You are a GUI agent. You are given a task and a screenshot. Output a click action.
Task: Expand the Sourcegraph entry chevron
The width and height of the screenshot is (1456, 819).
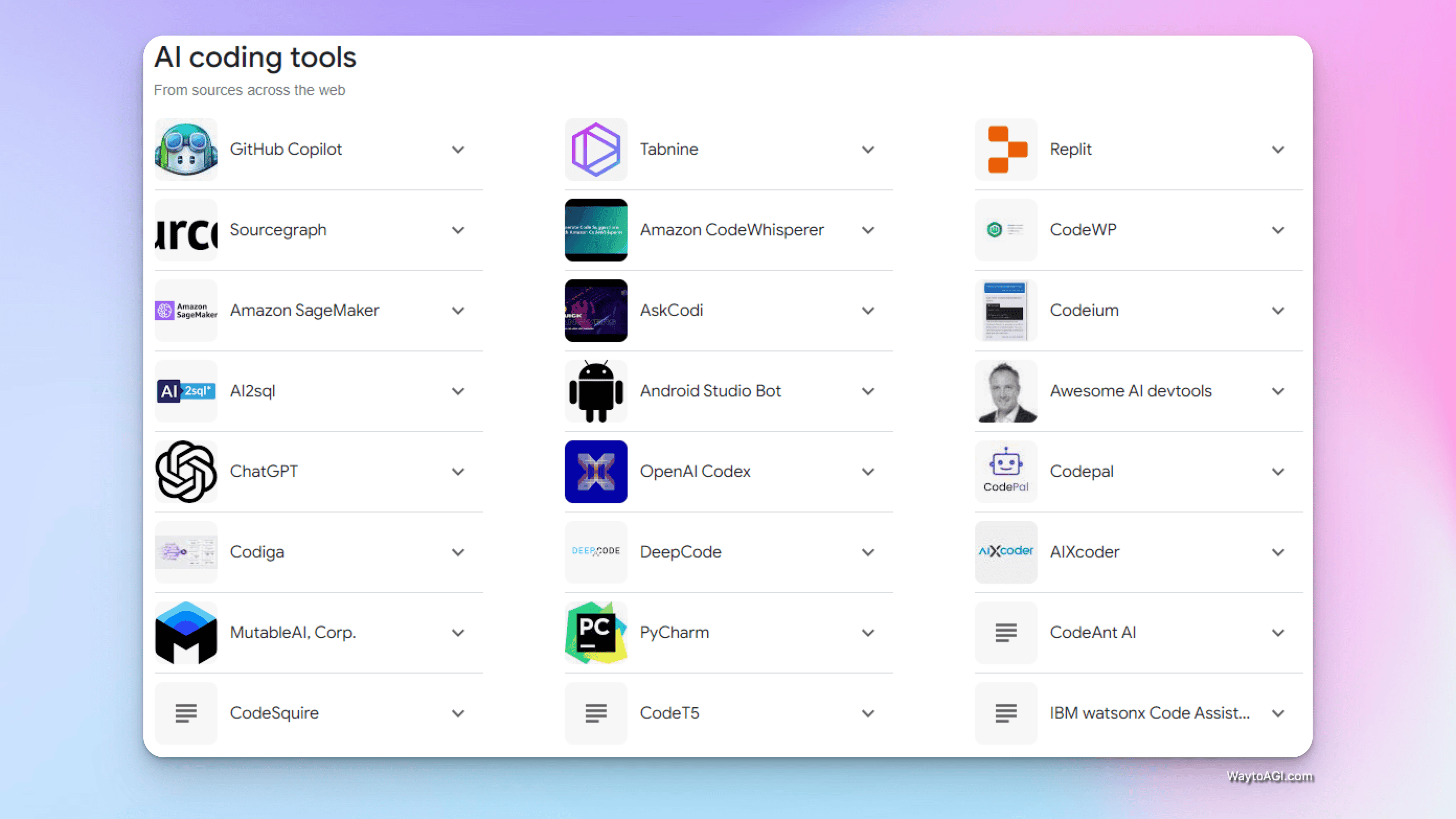click(458, 230)
